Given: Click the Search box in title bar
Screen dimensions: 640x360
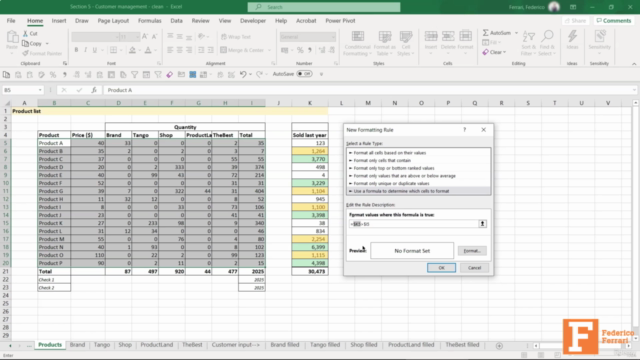Looking at the screenshot, I should pos(324,7).
